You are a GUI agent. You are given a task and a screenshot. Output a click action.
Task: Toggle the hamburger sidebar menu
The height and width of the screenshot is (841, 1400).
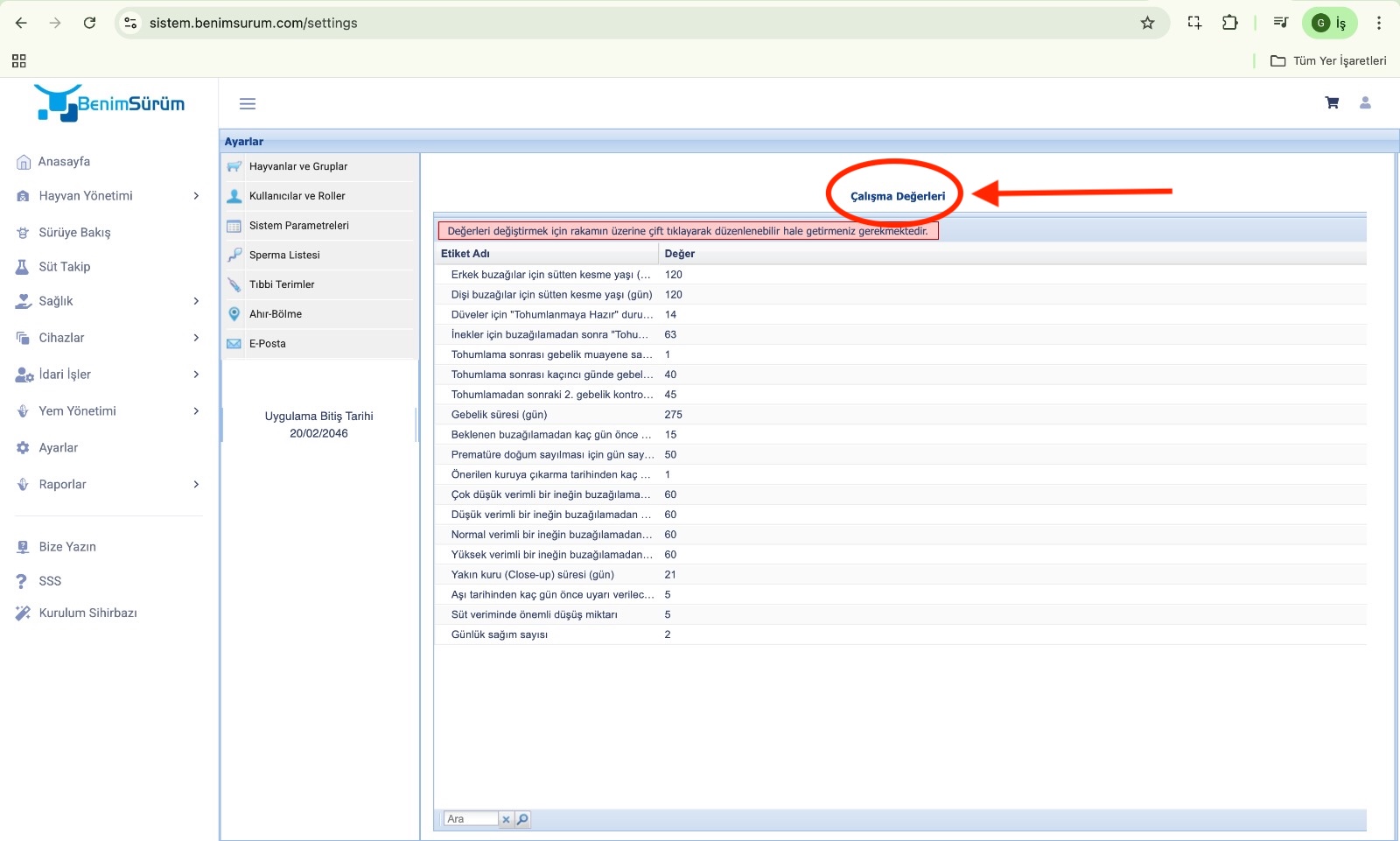click(248, 104)
